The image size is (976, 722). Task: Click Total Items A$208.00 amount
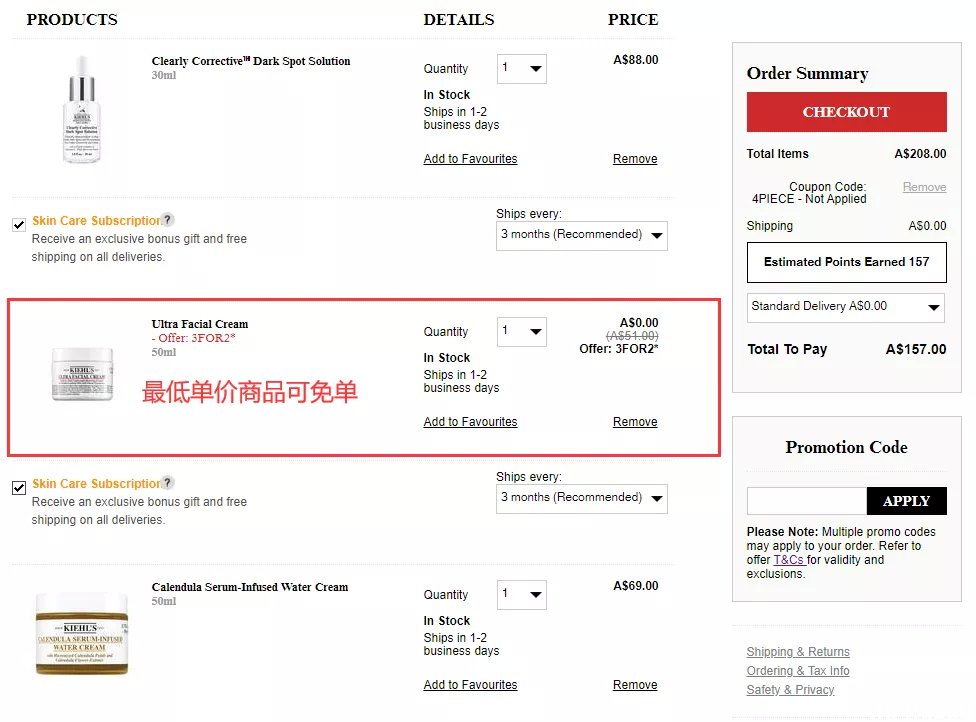[x=920, y=154]
